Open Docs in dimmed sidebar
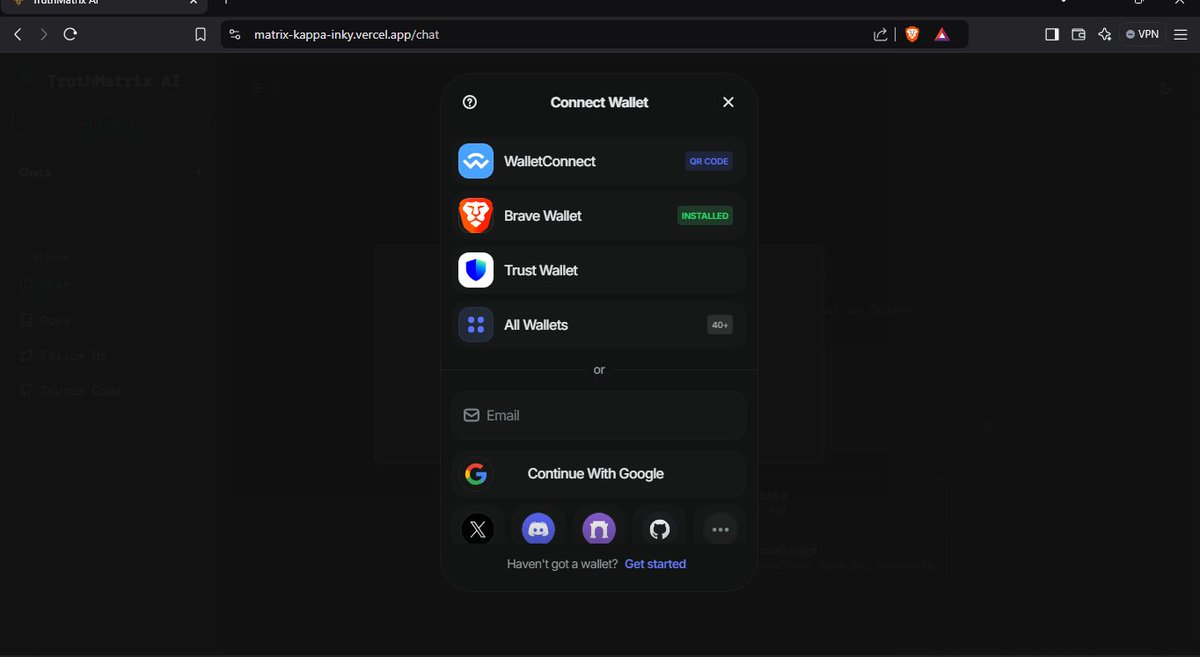The height and width of the screenshot is (657, 1200). click(46, 320)
